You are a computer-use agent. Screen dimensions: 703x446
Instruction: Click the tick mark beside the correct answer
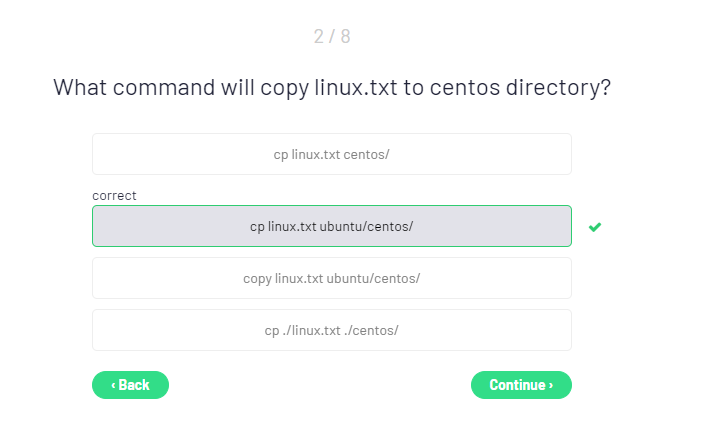(x=595, y=227)
